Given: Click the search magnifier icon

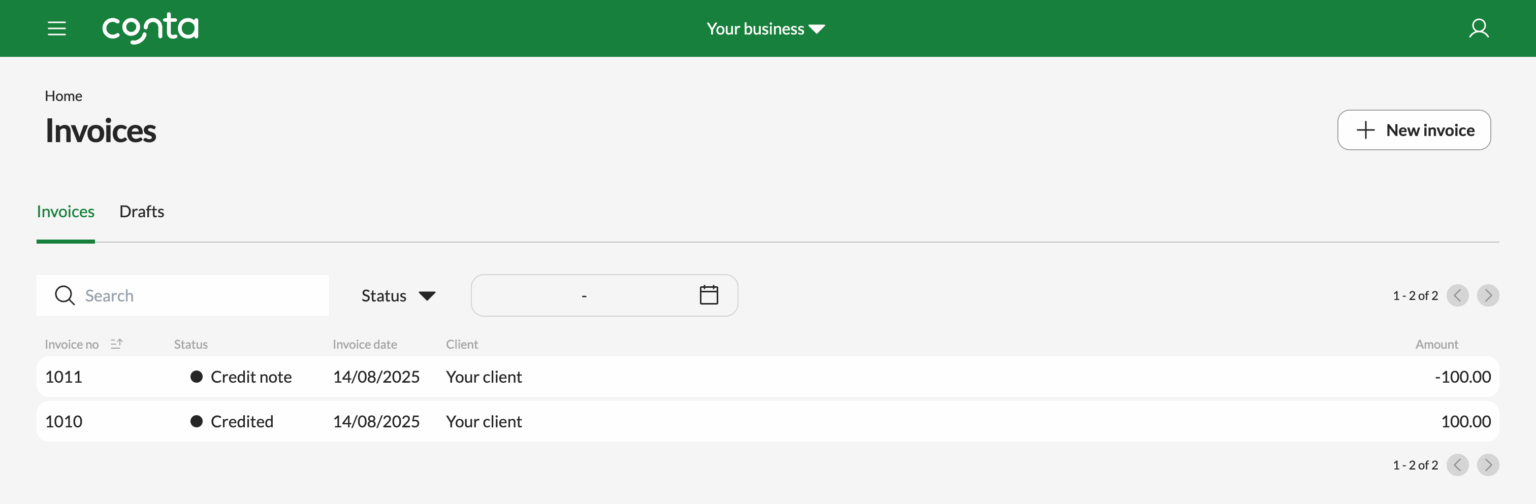Looking at the screenshot, I should tap(65, 295).
